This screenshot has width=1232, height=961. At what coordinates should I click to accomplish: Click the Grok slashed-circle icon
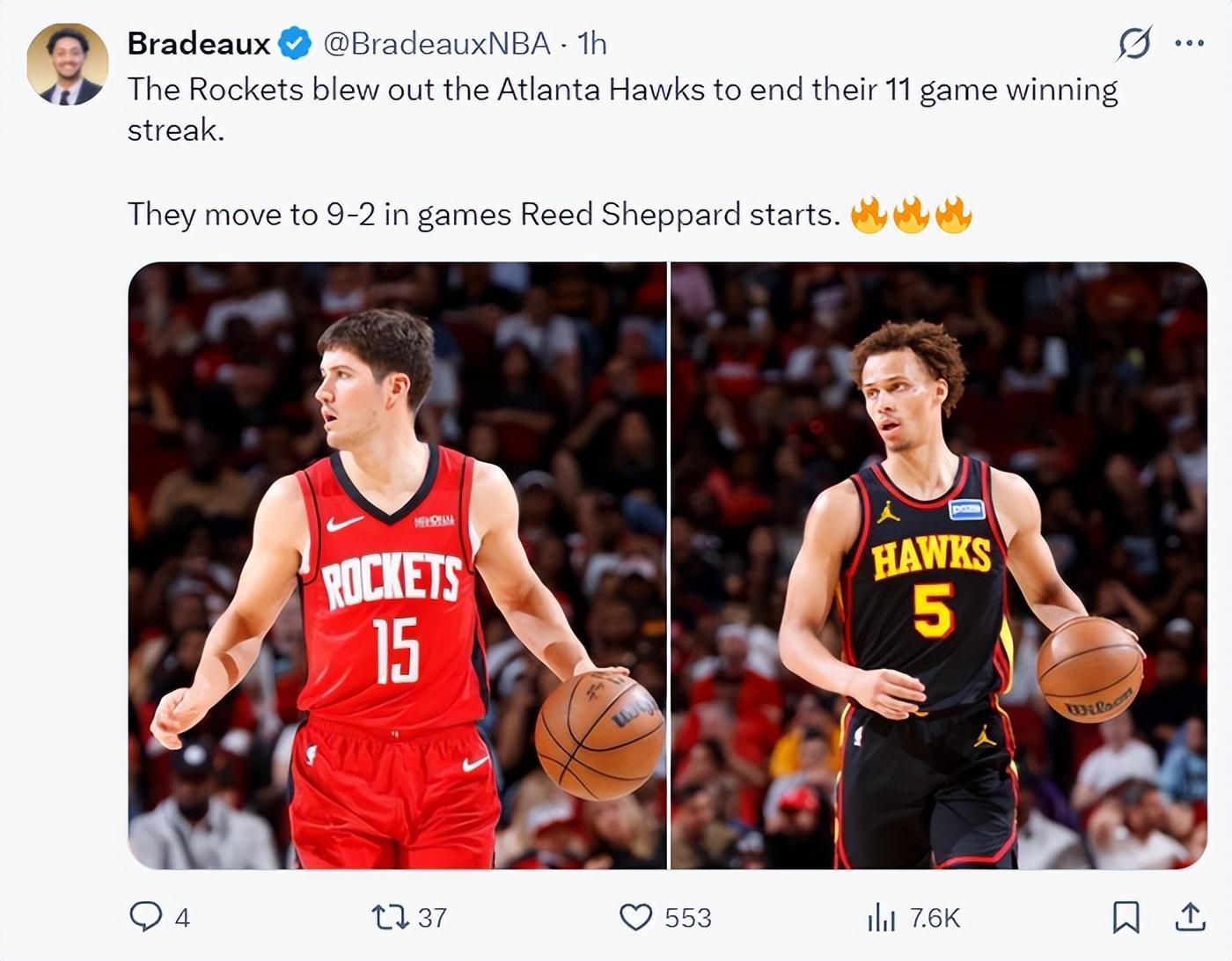1134,42
